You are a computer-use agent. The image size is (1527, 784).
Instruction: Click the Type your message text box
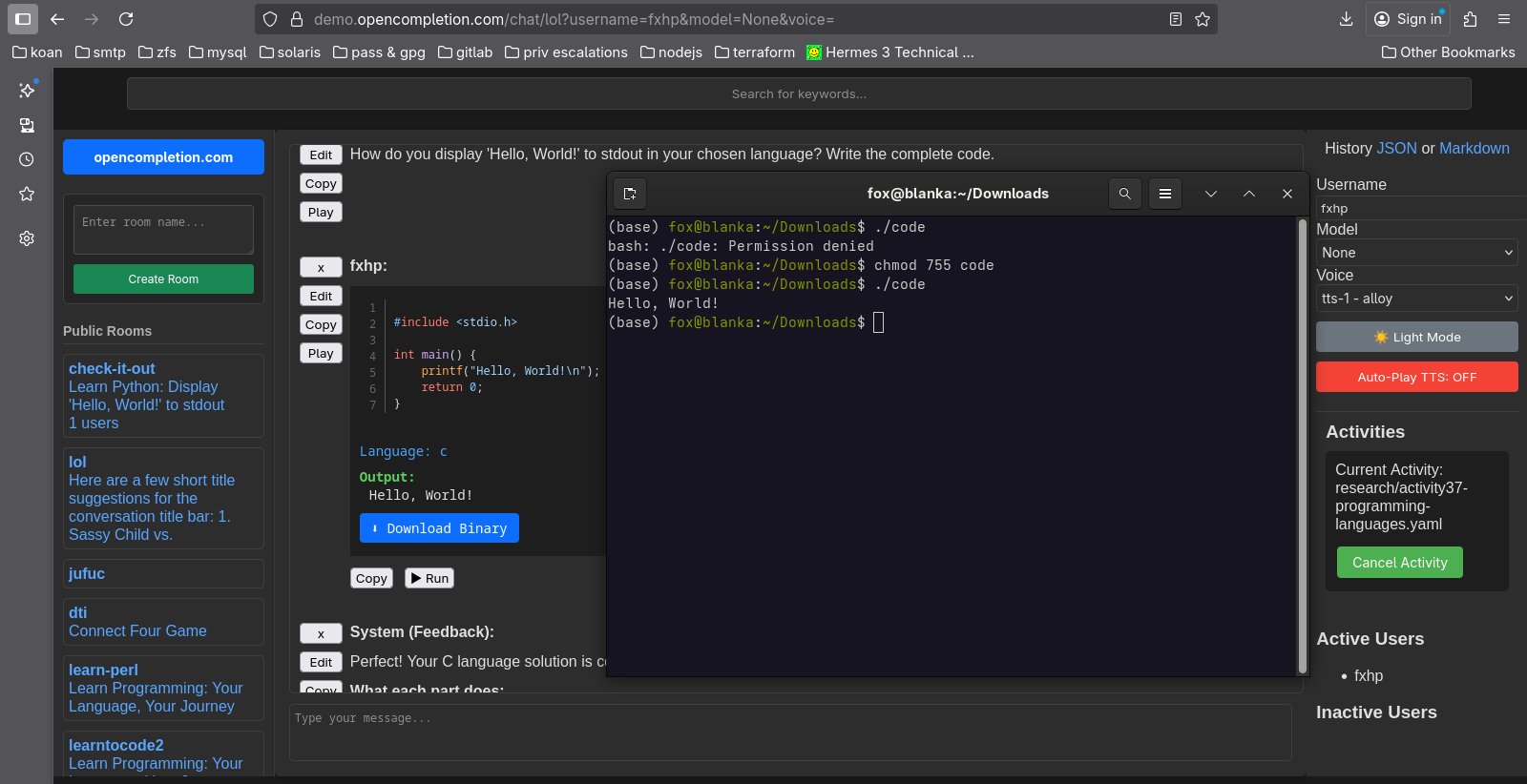click(x=789, y=732)
